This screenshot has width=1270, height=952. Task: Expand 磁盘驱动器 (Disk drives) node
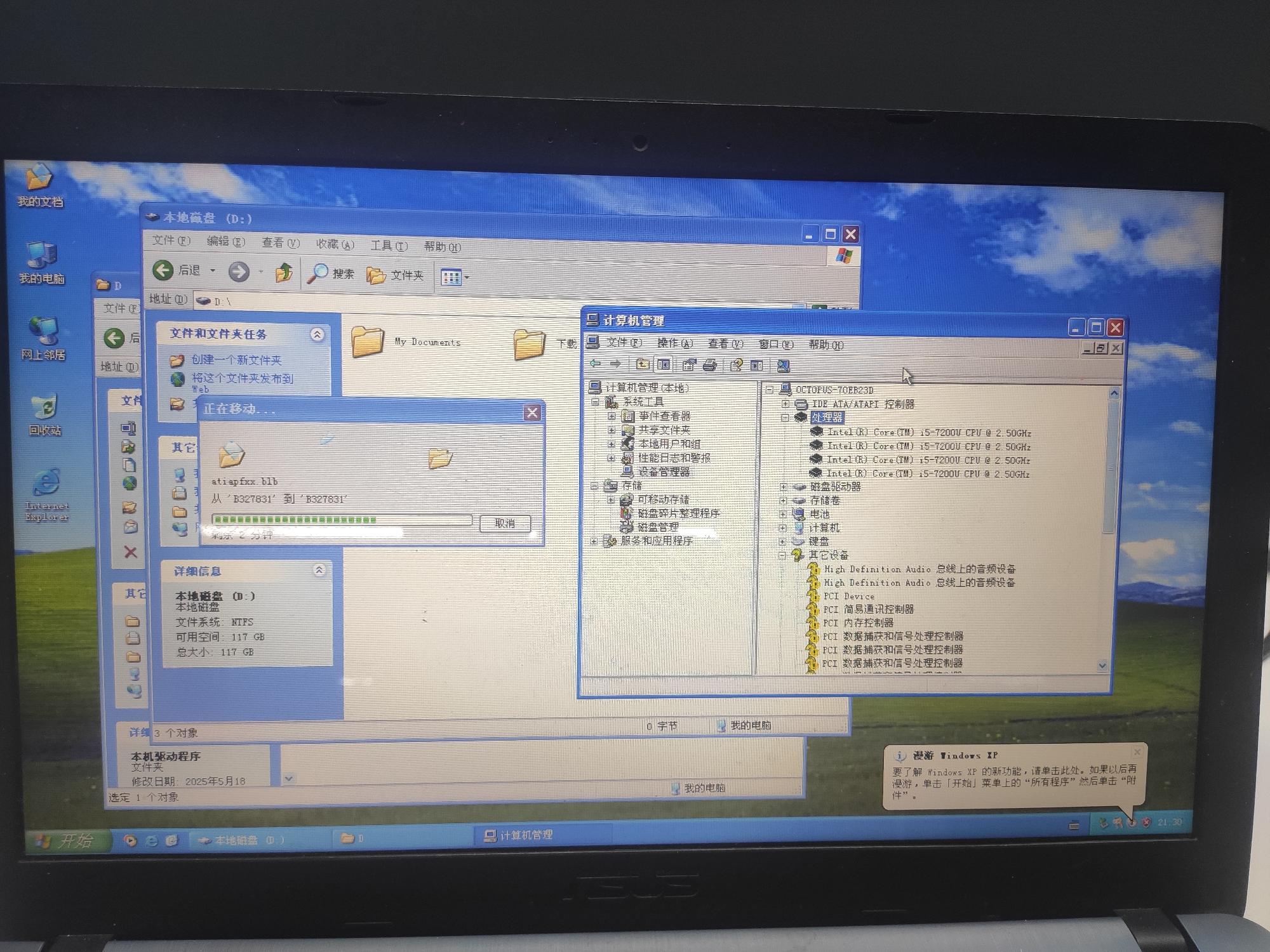pos(784,487)
